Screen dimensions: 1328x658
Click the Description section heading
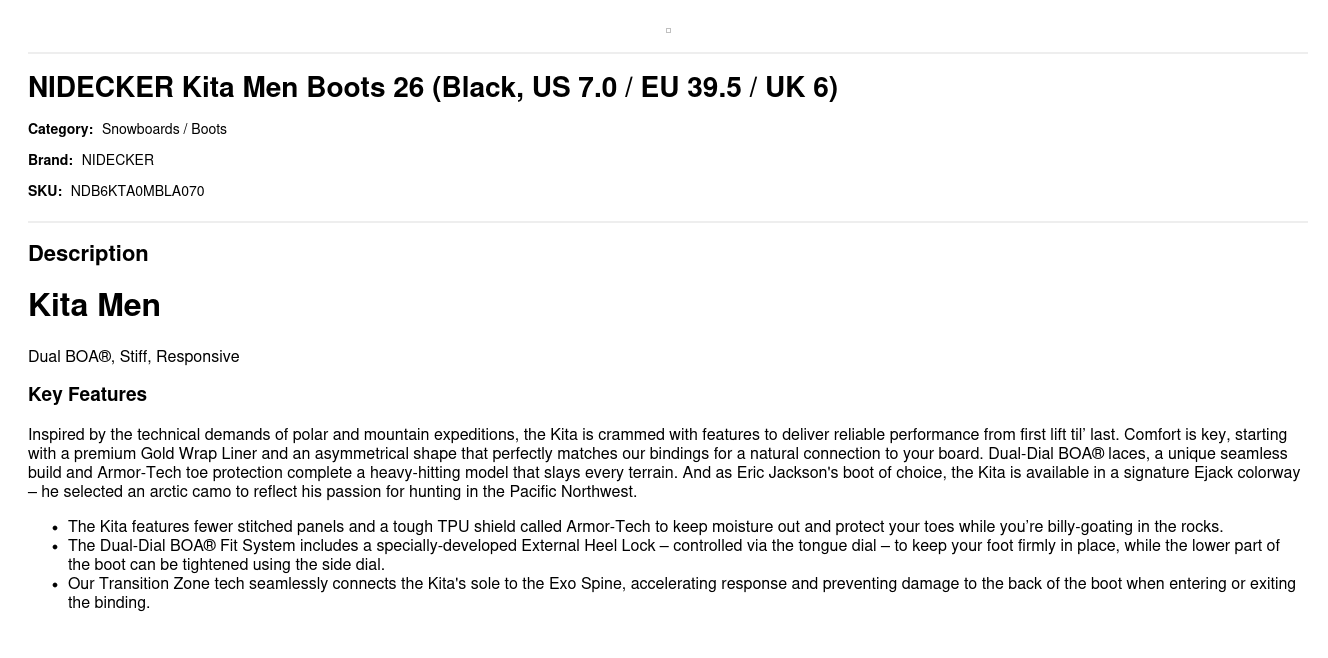pos(88,254)
